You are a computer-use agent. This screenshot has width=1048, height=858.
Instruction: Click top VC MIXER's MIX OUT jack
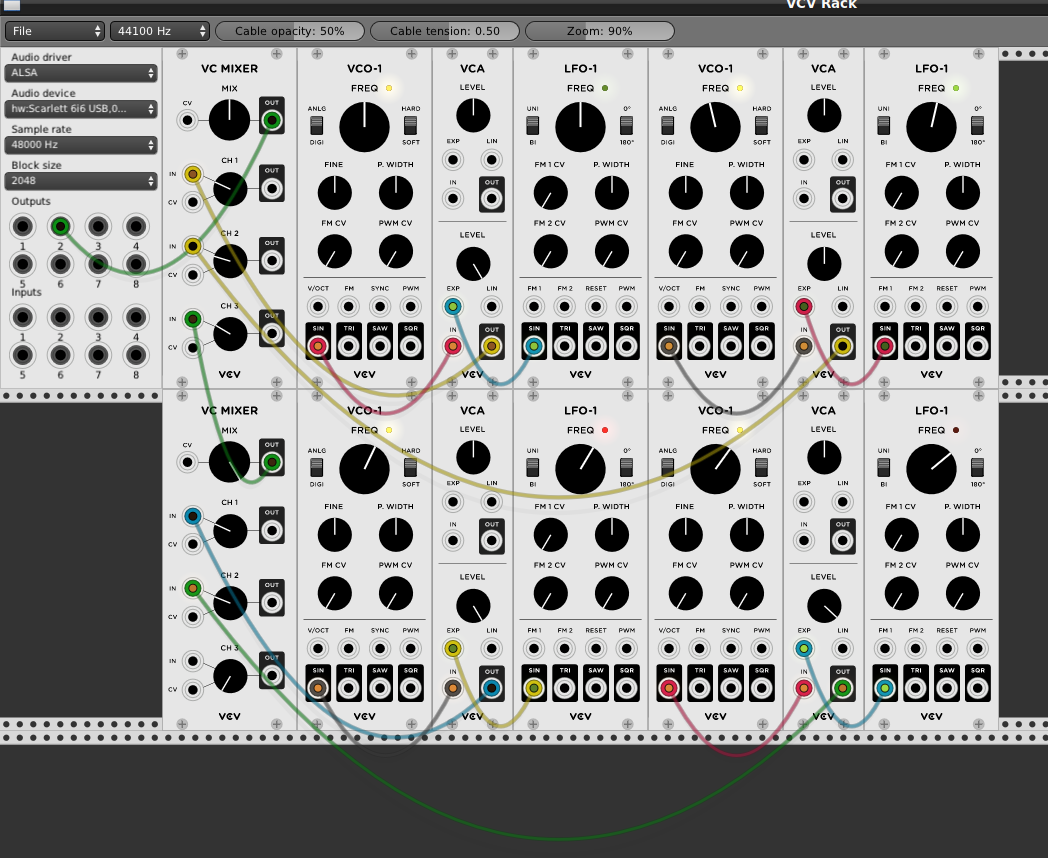[x=271, y=120]
